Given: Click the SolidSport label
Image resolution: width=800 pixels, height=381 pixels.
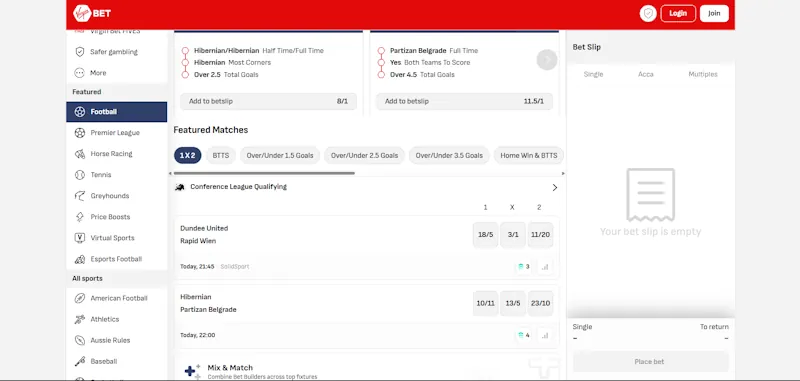Looking at the screenshot, I should click(x=235, y=267).
